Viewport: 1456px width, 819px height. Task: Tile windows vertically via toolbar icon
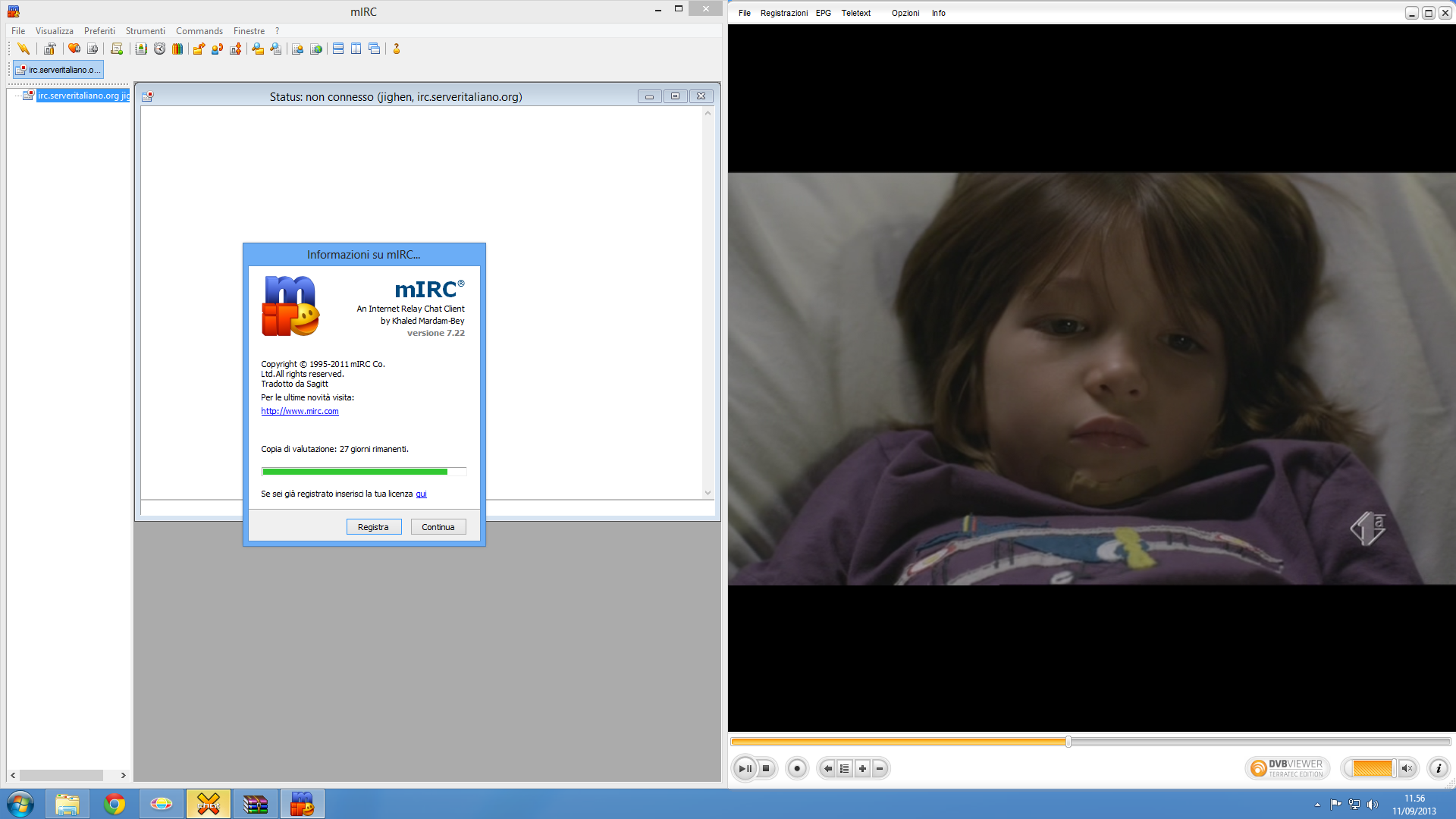(x=356, y=49)
